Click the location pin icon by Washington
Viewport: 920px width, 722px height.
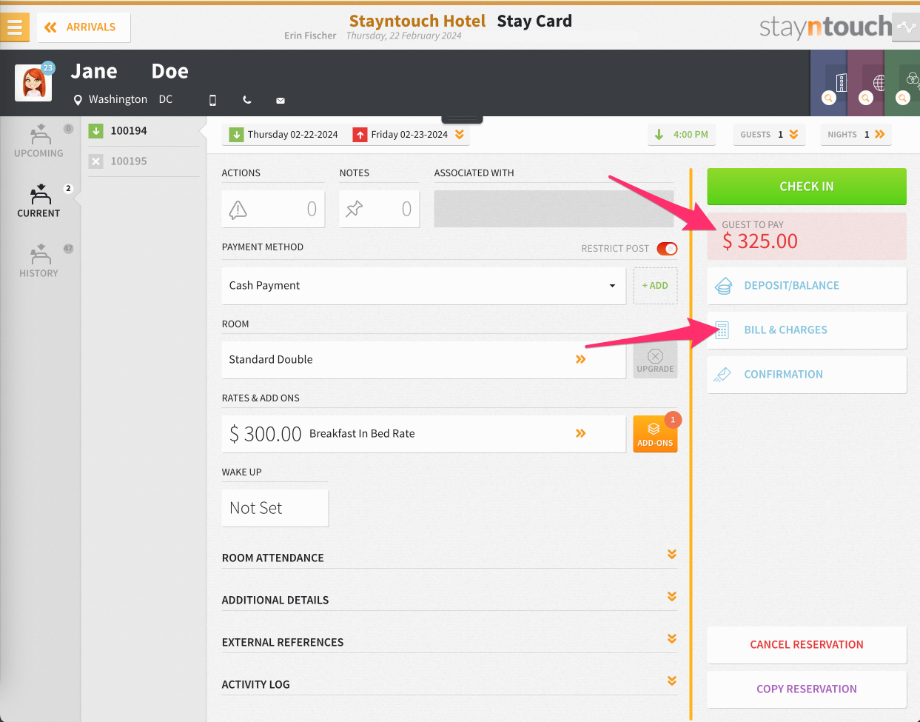(77, 100)
